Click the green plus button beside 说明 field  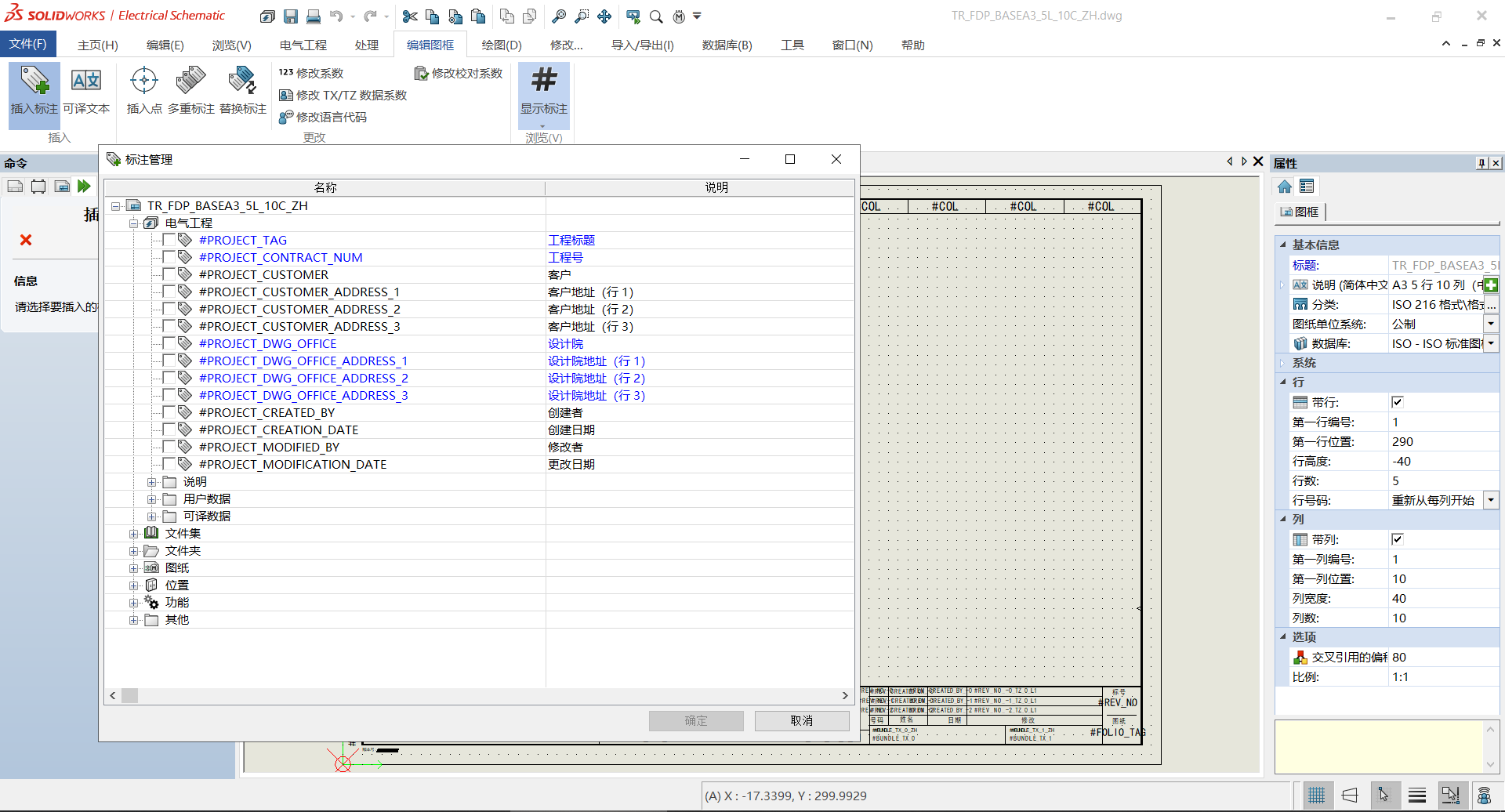(1491, 285)
